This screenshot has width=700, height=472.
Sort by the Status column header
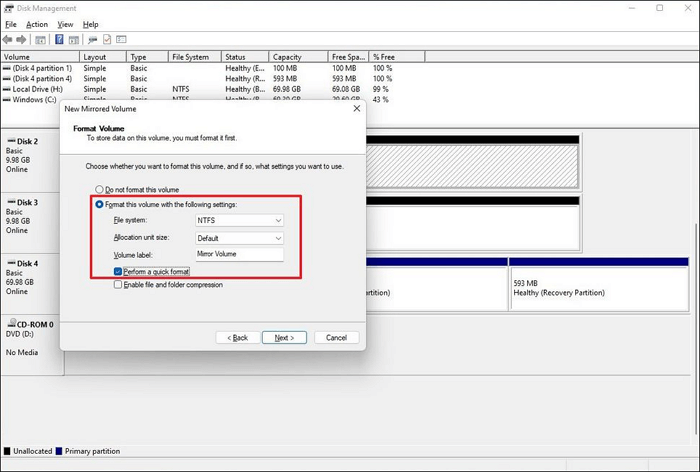[245, 57]
